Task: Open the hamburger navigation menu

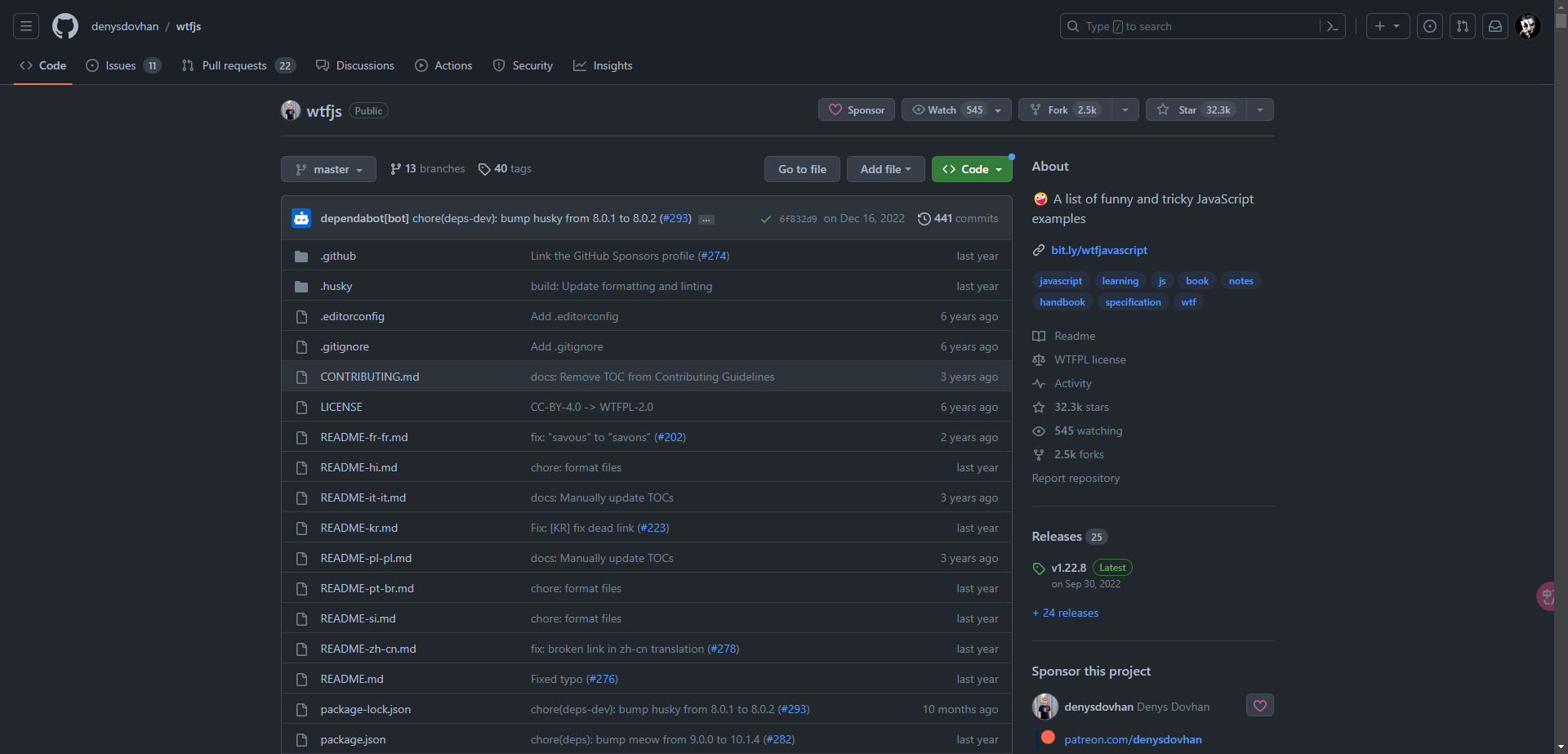Action: click(26, 26)
